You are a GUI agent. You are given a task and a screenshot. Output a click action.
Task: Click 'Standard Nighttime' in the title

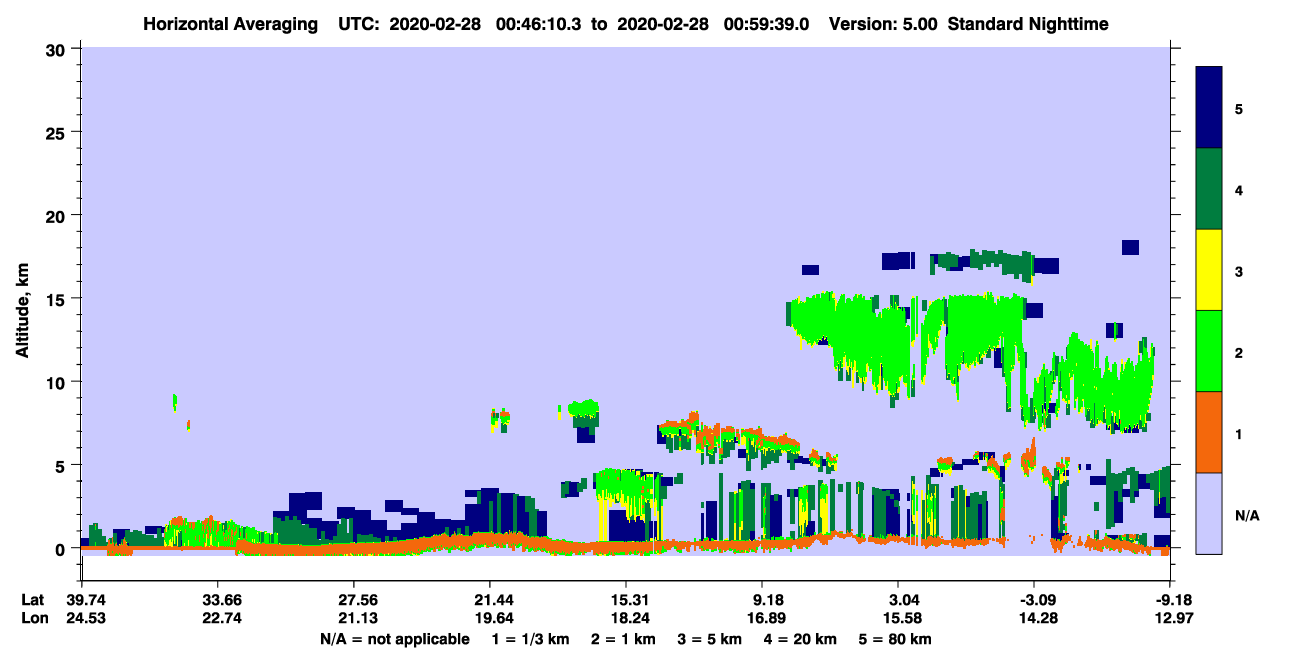[1028, 23]
